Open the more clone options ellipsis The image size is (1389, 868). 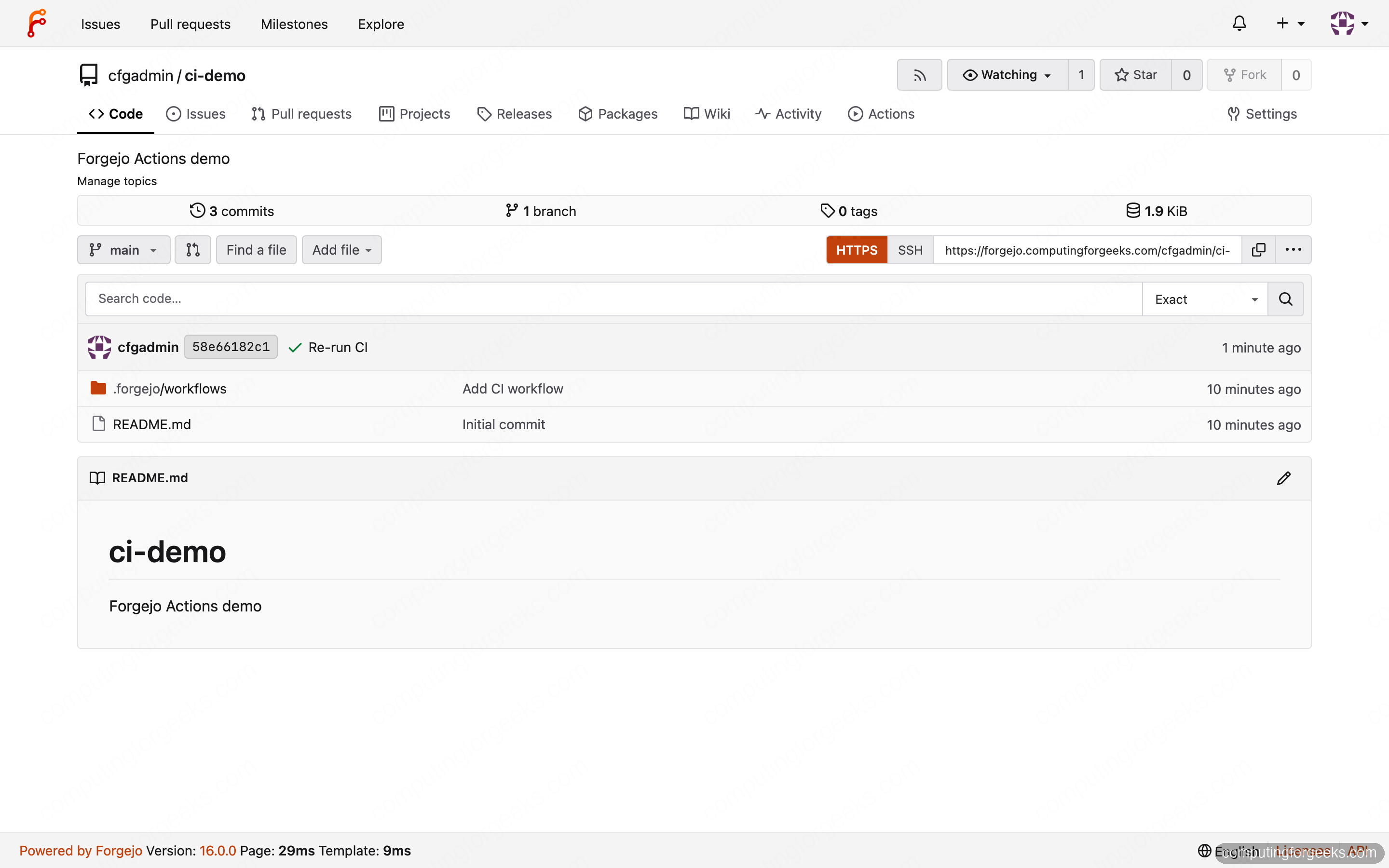[x=1293, y=250]
